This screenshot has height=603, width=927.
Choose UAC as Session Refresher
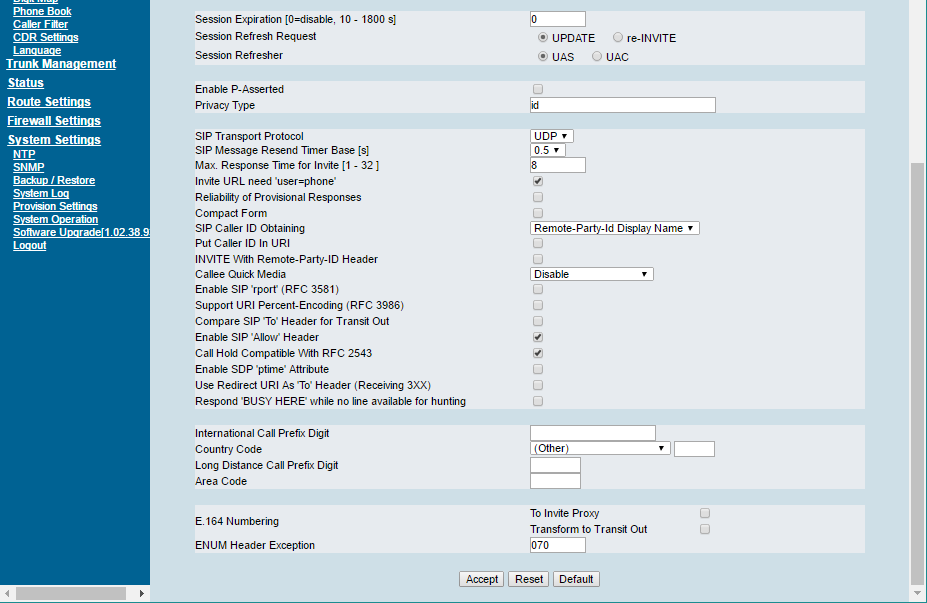[597, 56]
